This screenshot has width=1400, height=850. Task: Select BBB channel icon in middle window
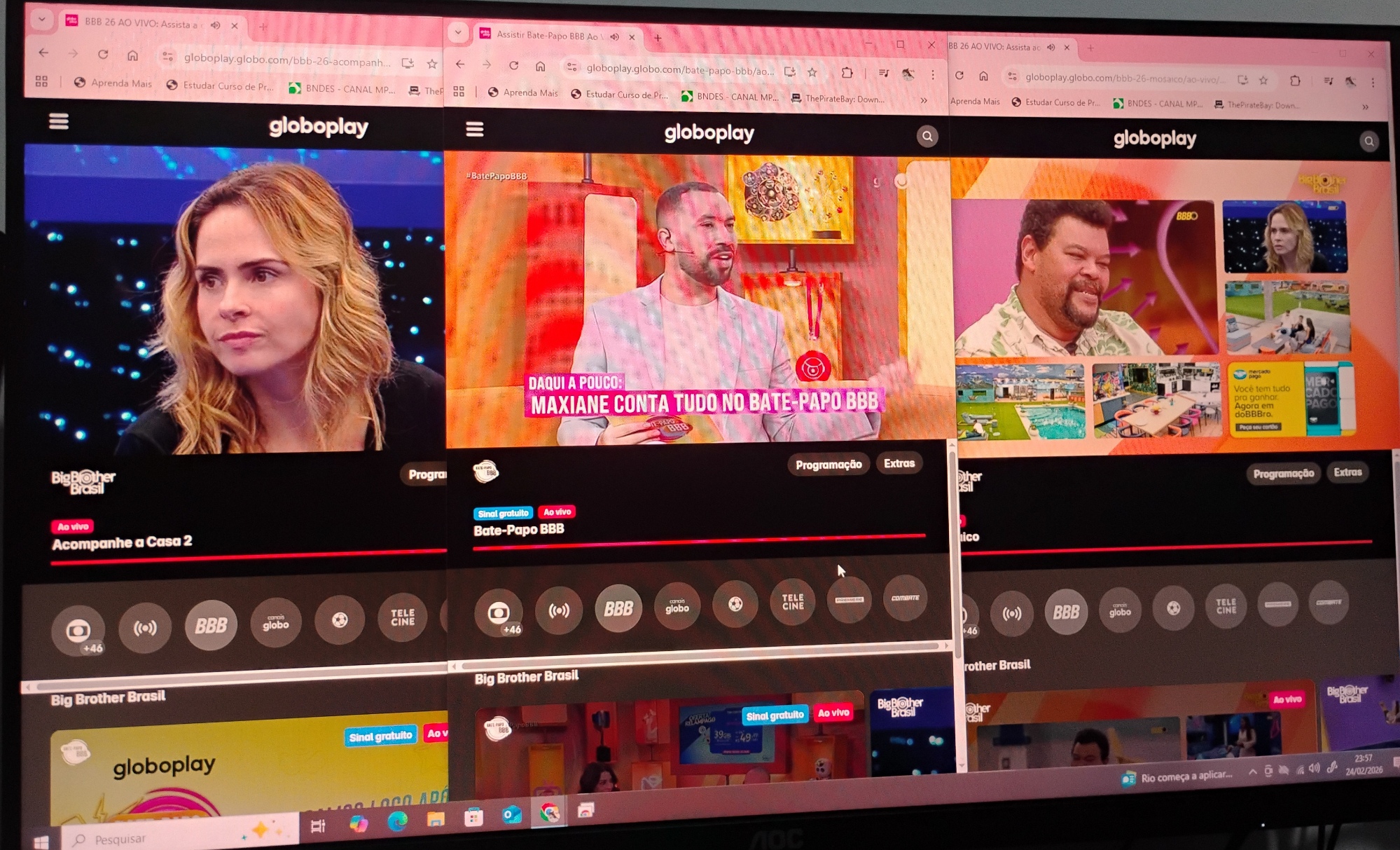[618, 609]
